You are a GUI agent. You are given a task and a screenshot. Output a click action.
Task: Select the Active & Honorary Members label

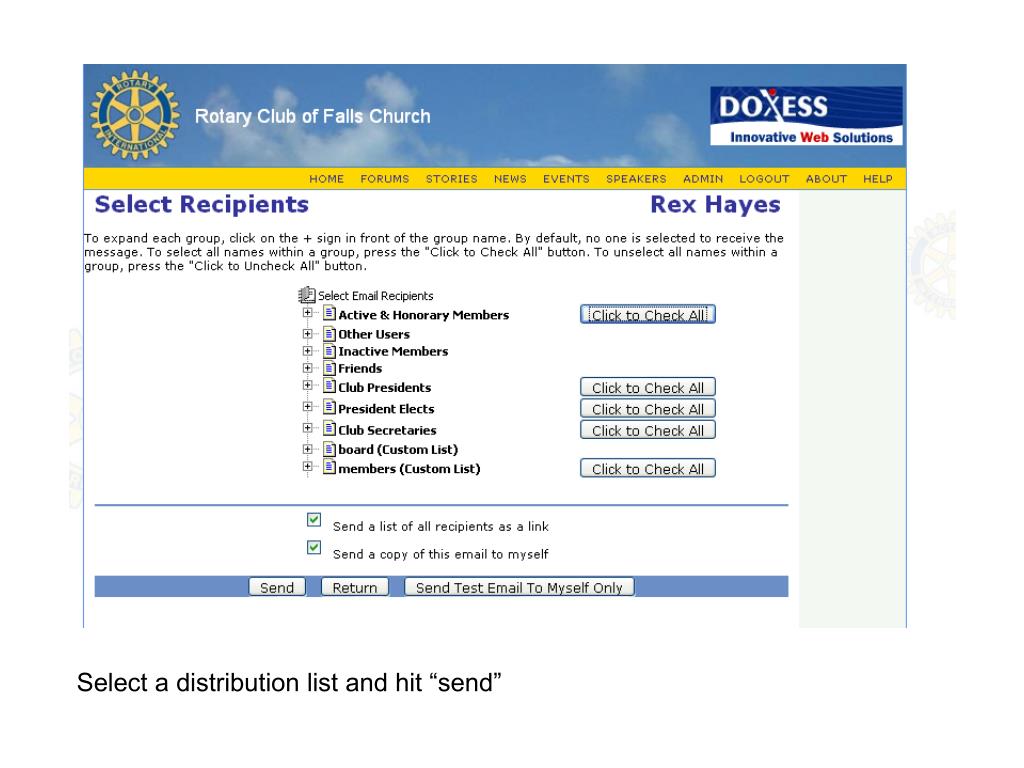(423, 315)
